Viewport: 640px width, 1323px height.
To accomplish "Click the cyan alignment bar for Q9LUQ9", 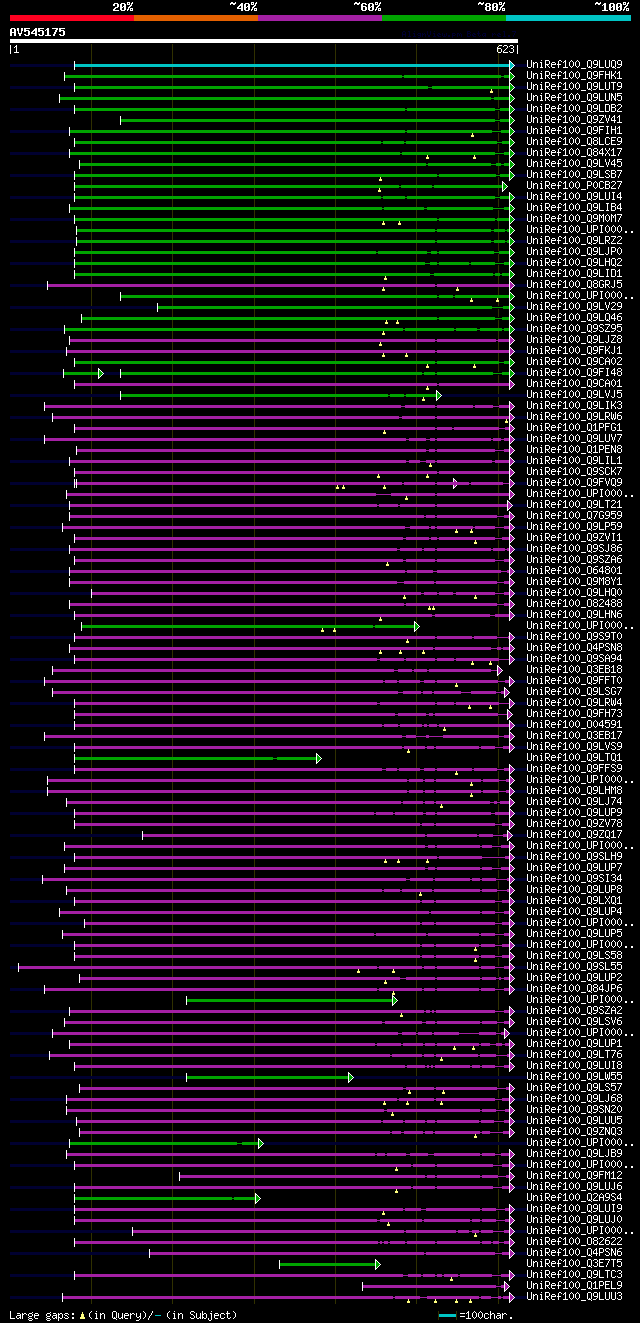I will pyautogui.click(x=293, y=65).
